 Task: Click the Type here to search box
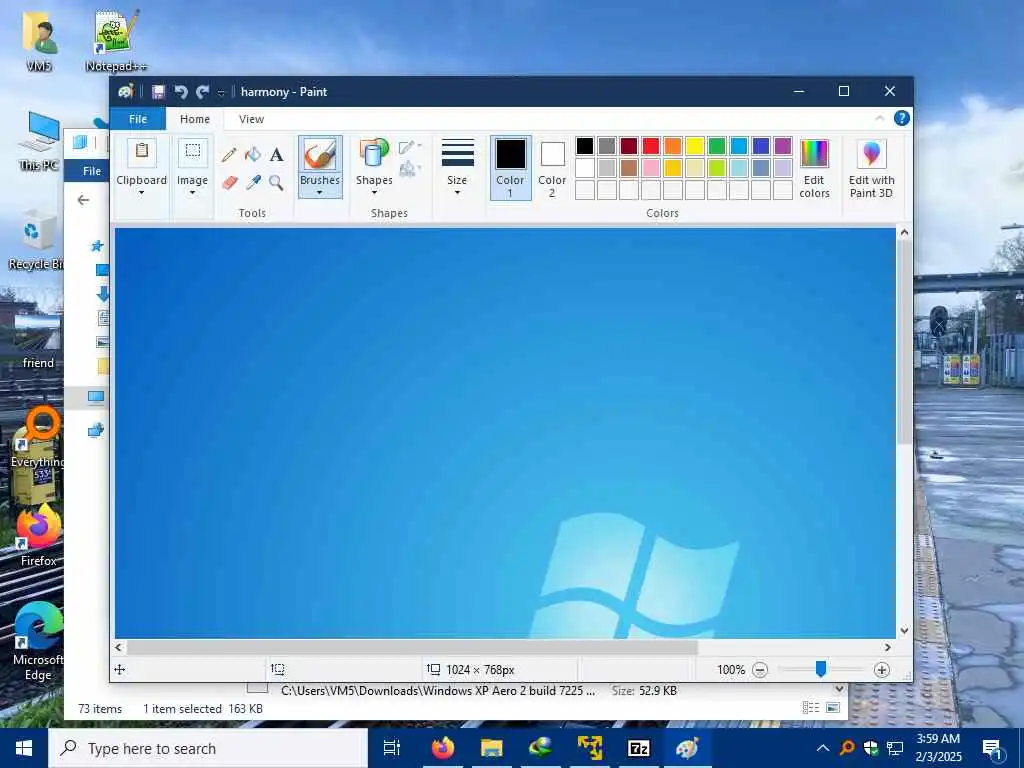(208, 748)
